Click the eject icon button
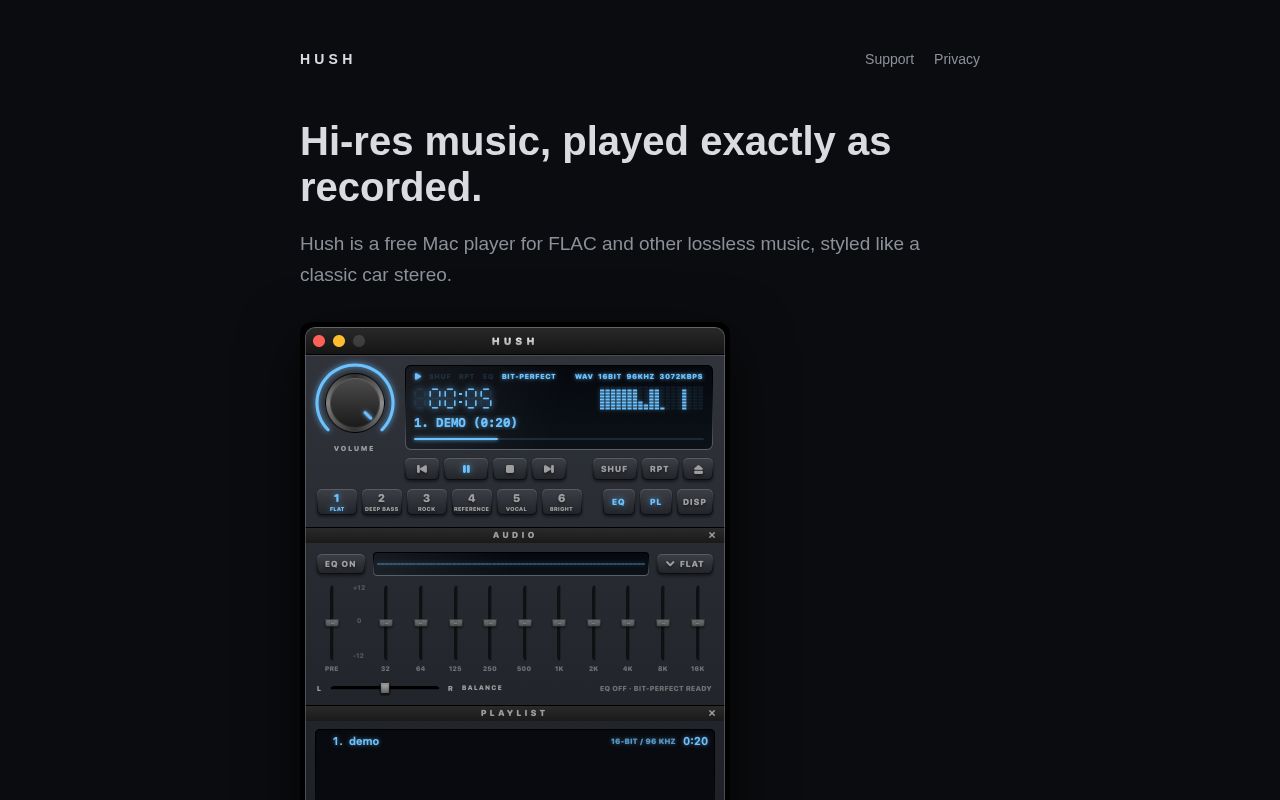The image size is (1280, 800). [x=698, y=469]
